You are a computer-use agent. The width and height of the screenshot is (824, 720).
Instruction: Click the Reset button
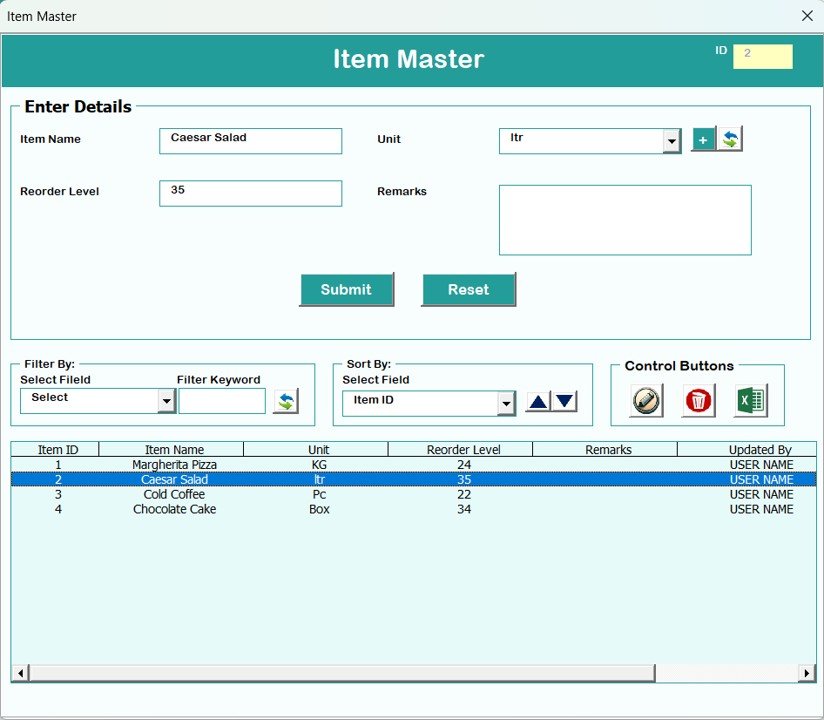tap(469, 290)
